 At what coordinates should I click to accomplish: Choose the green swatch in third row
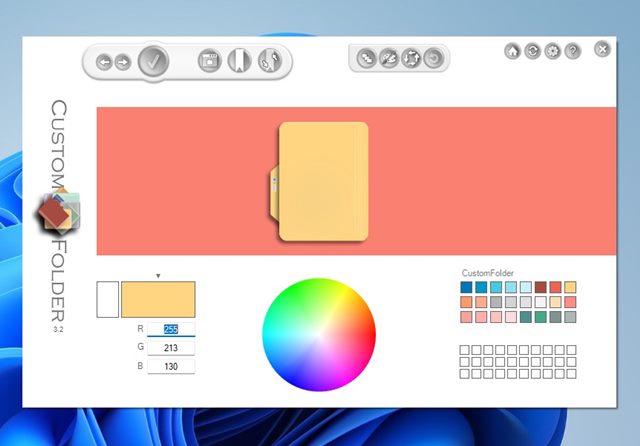click(x=540, y=317)
